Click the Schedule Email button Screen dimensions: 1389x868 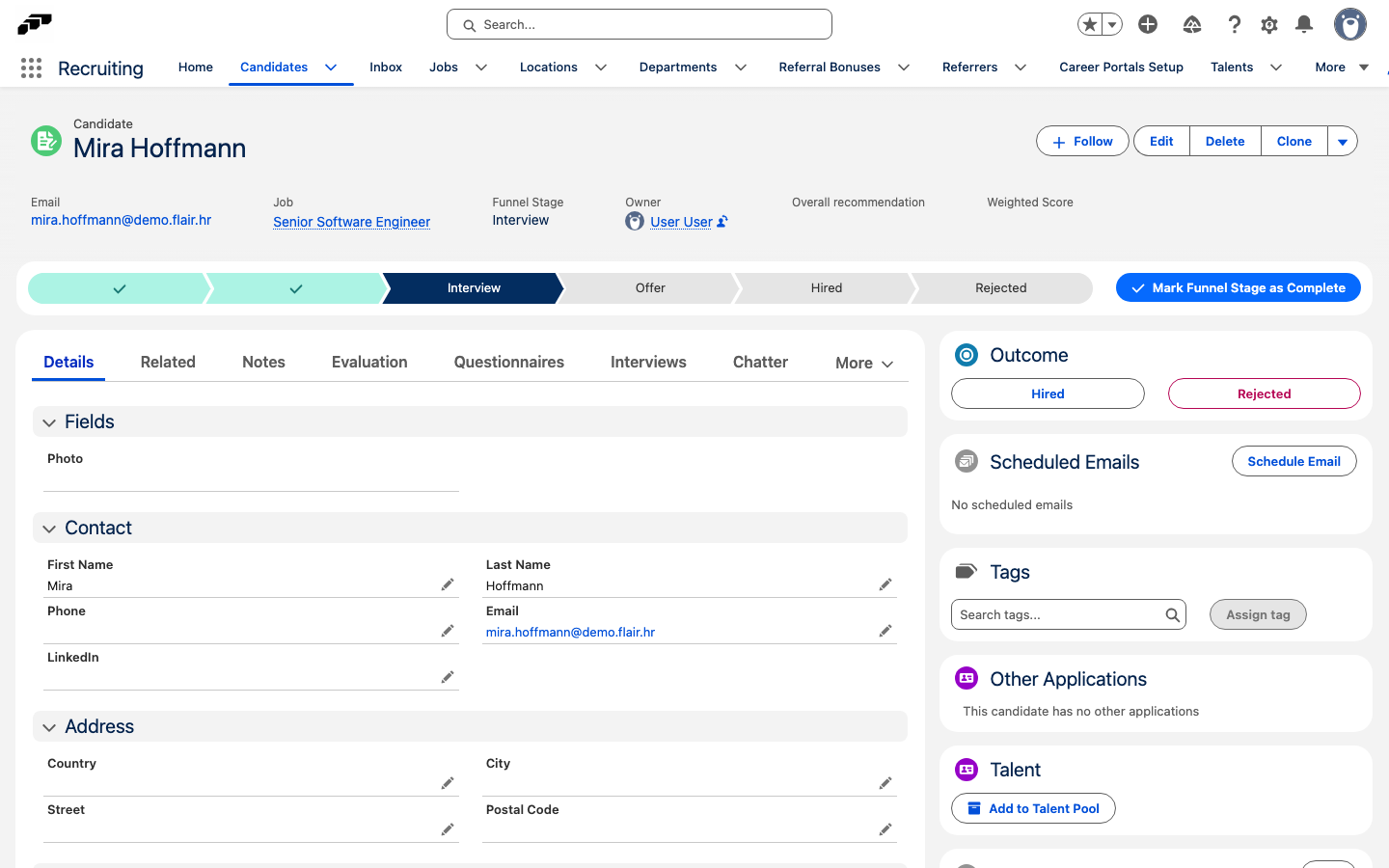coord(1294,461)
